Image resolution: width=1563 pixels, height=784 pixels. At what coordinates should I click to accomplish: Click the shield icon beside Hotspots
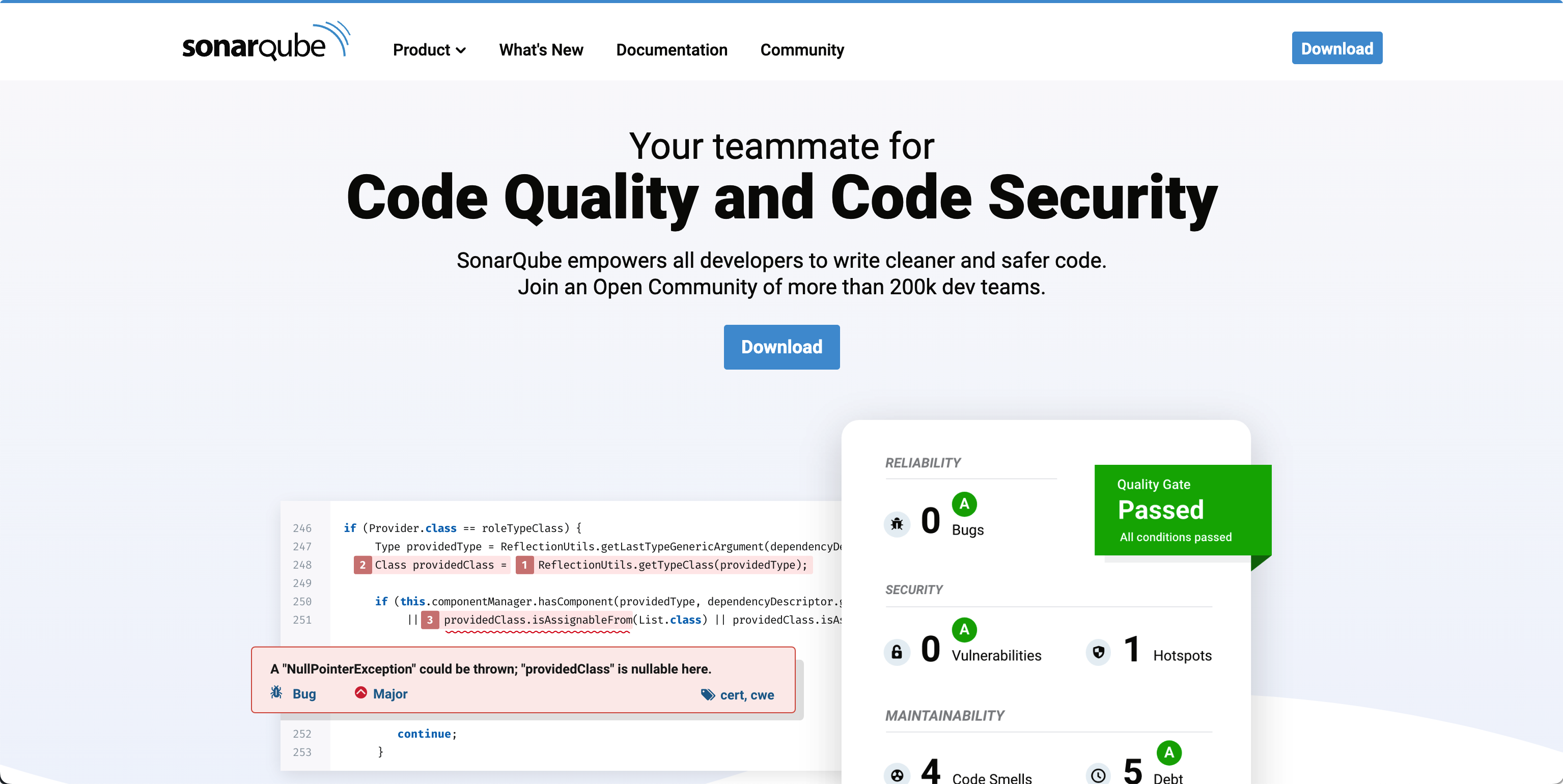(x=1098, y=652)
